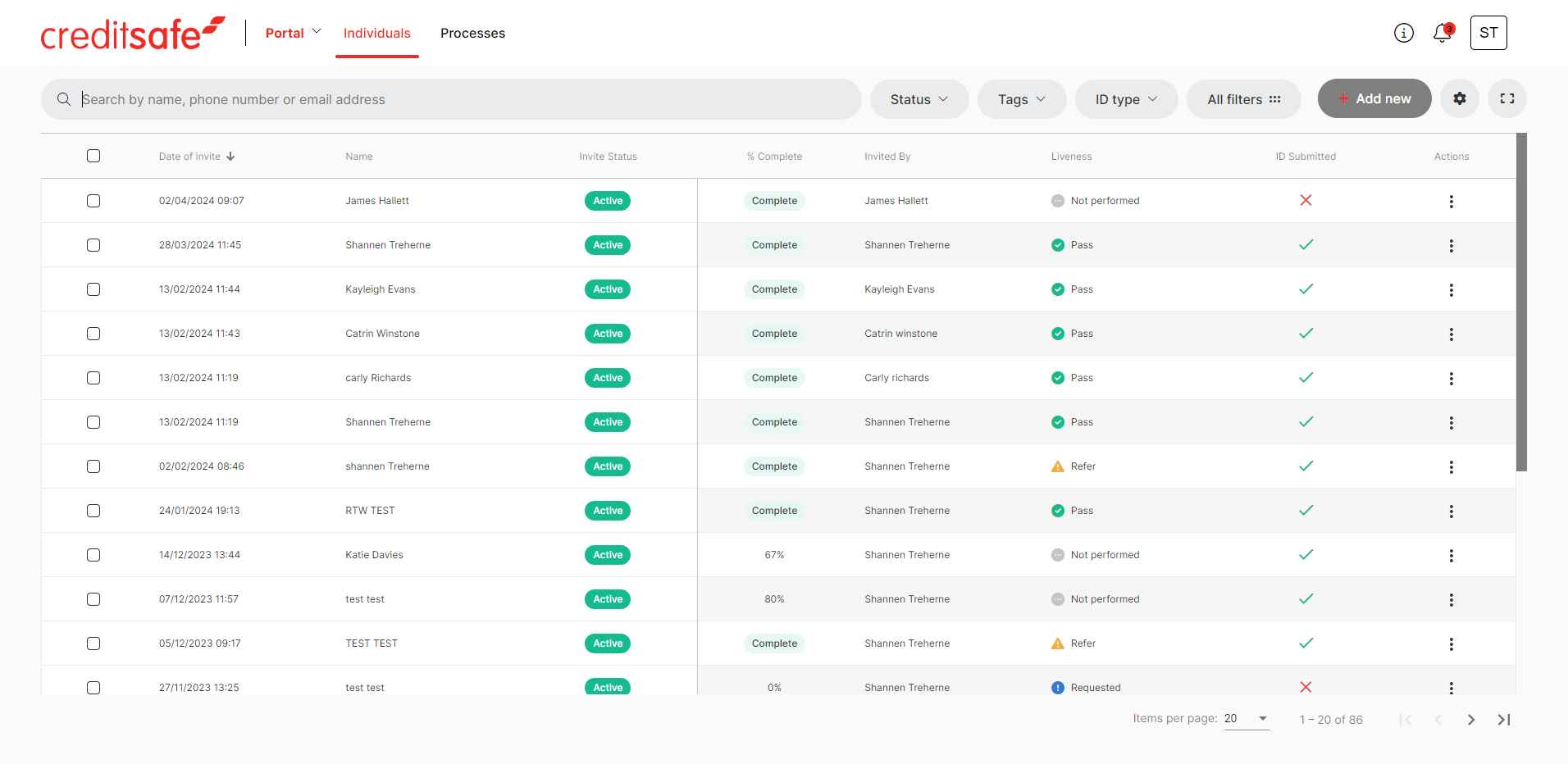Open actions menu for RTW TEST row

(x=1452, y=511)
